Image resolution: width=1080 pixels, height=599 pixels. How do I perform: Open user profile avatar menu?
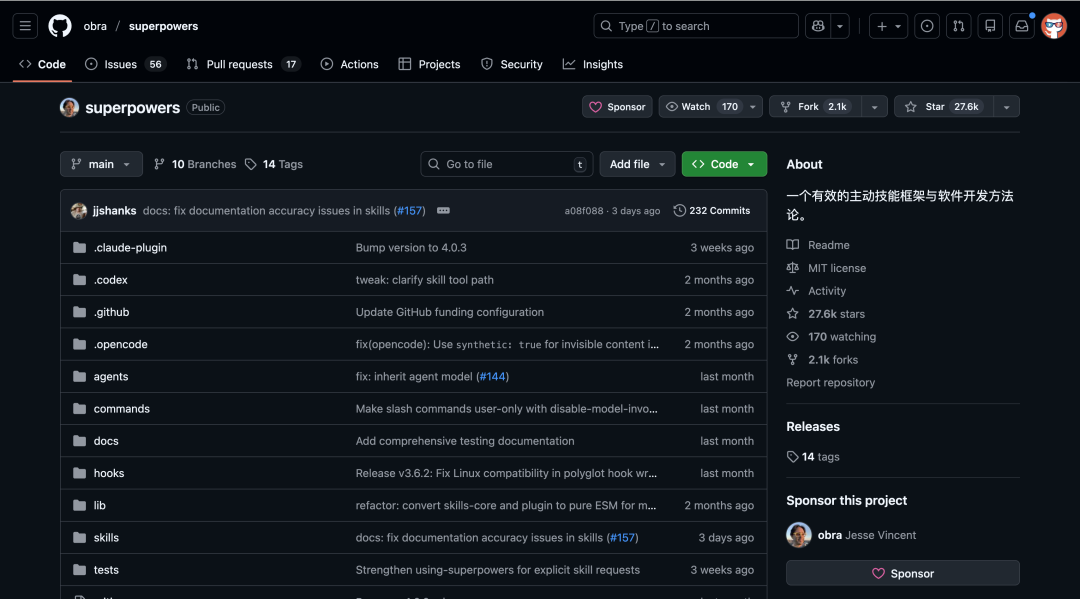click(x=1054, y=26)
